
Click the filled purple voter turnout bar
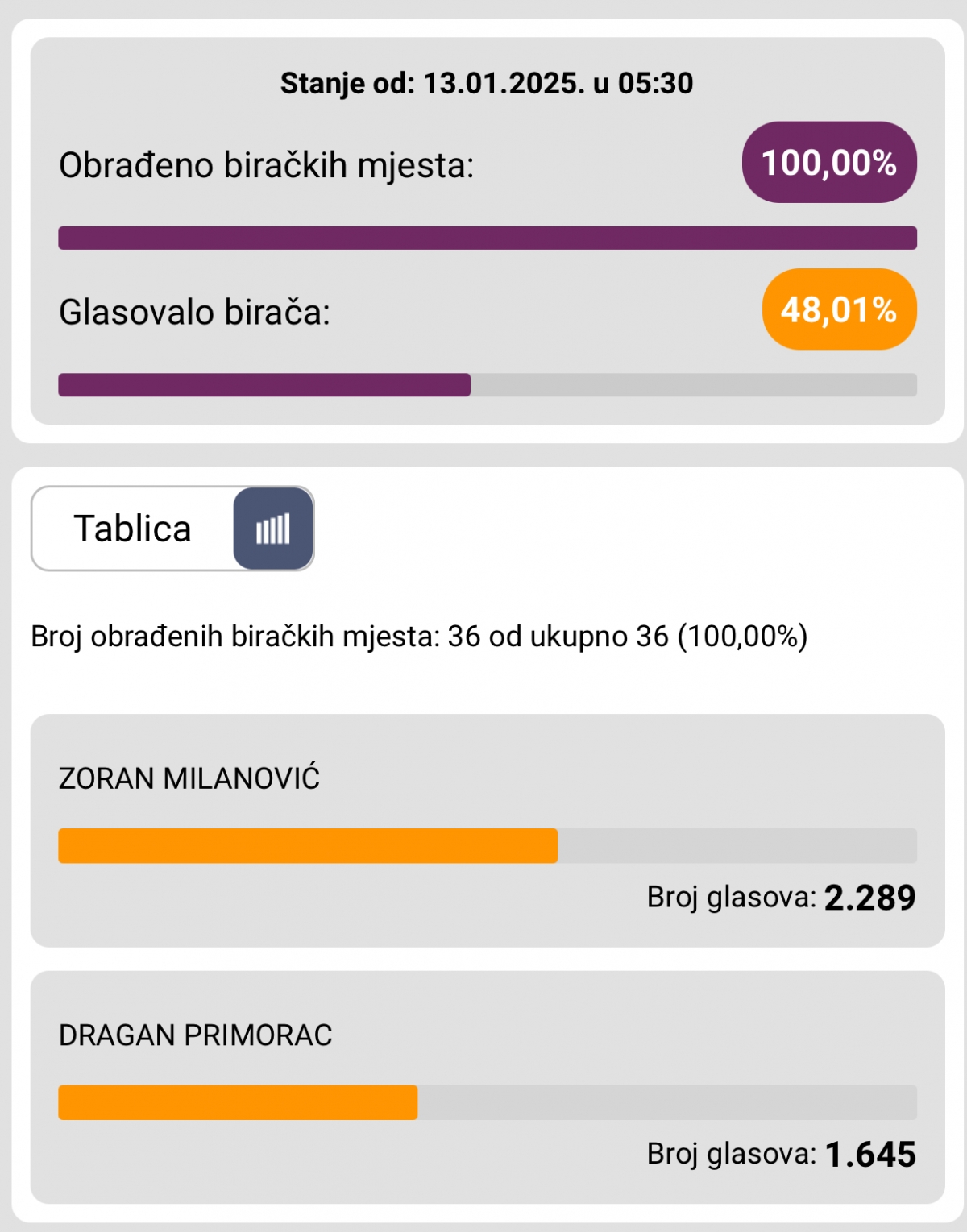click(264, 385)
